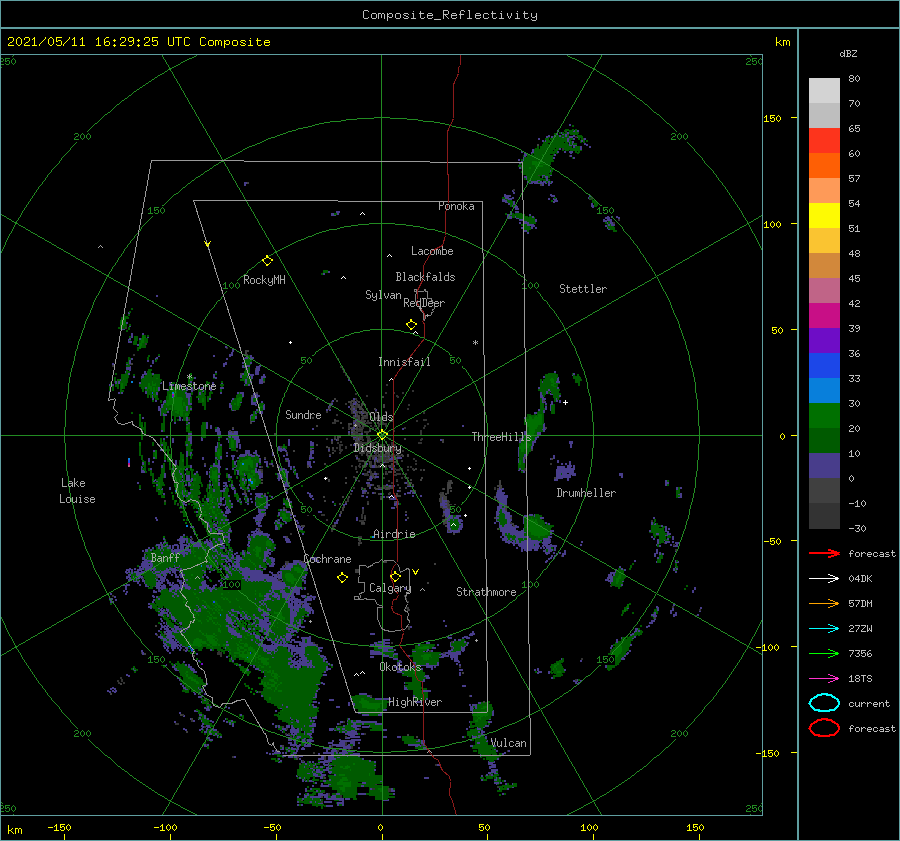Click the green 20 dBZ color swatch
Image resolution: width=900 pixels, height=841 pixels.
[x=824, y=416]
